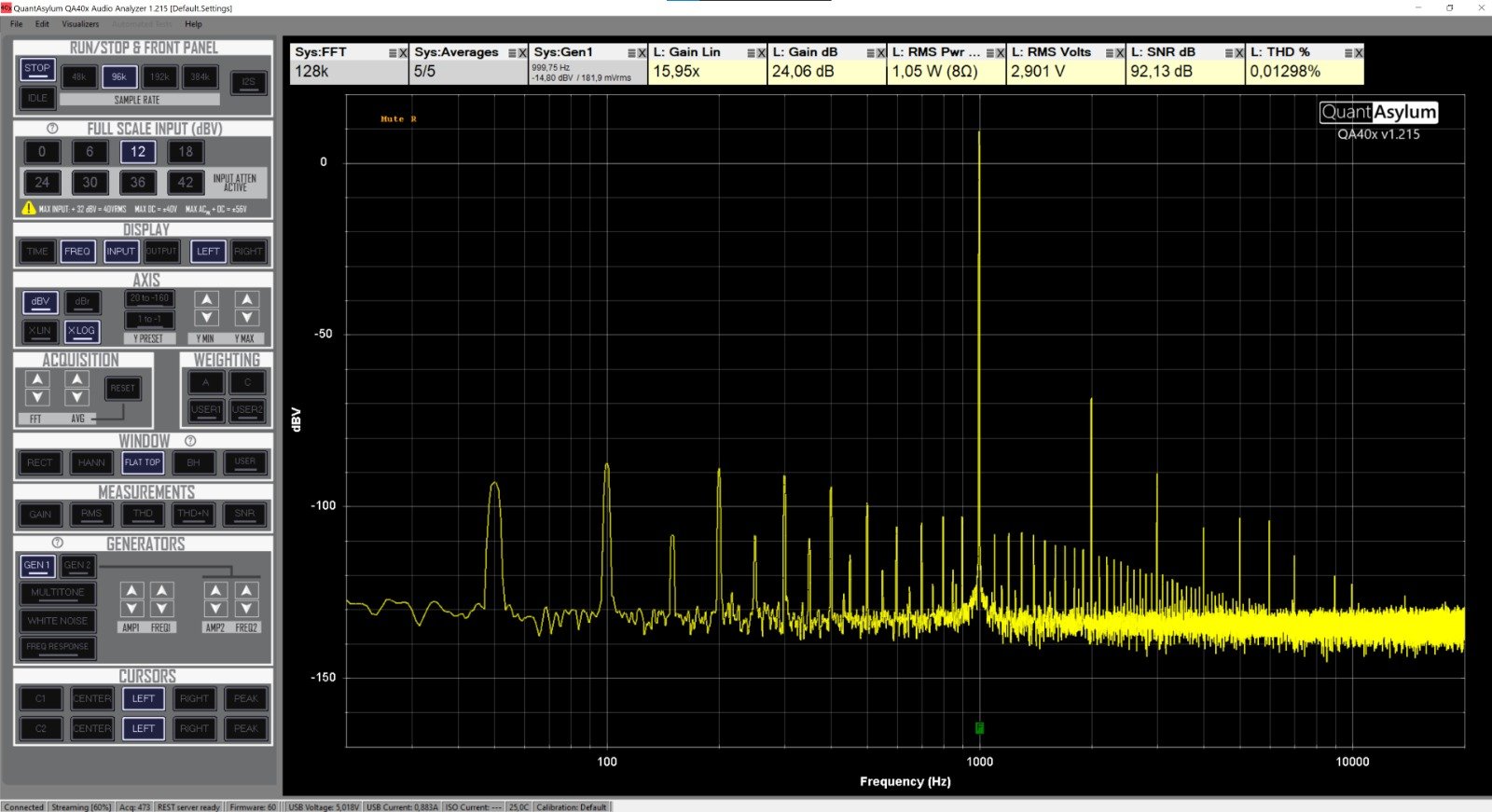The height and width of the screenshot is (812, 1492).
Task: Click CENTER for cursor C2
Action: pyautogui.click(x=91, y=729)
